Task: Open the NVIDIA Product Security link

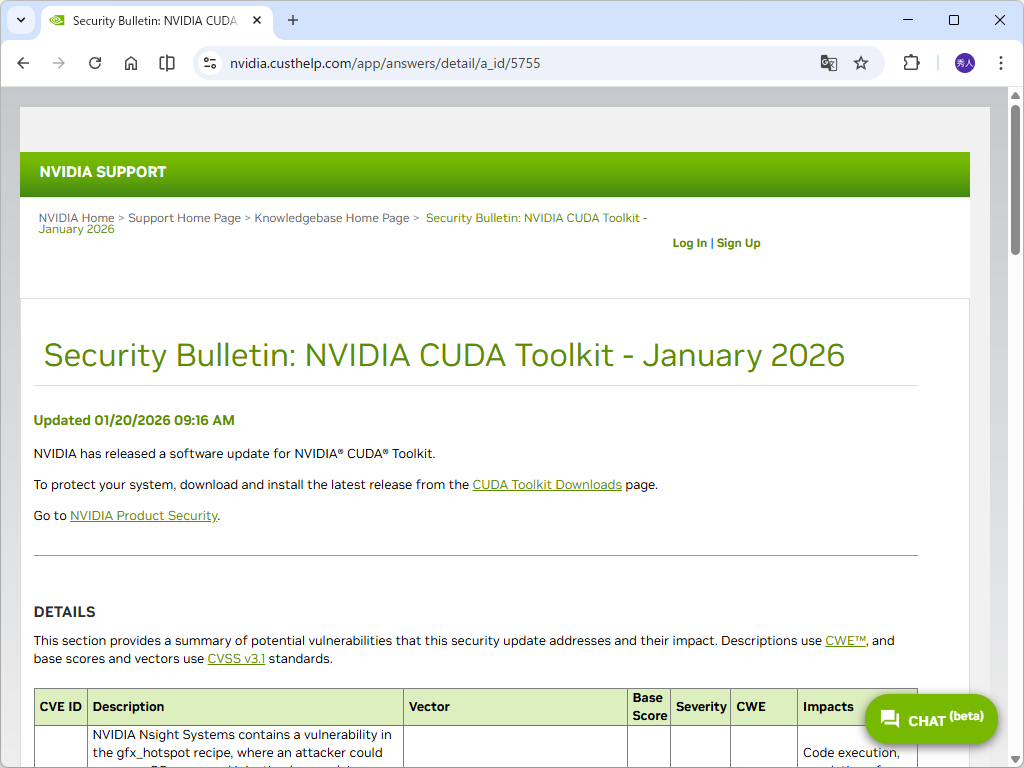Action: click(144, 515)
